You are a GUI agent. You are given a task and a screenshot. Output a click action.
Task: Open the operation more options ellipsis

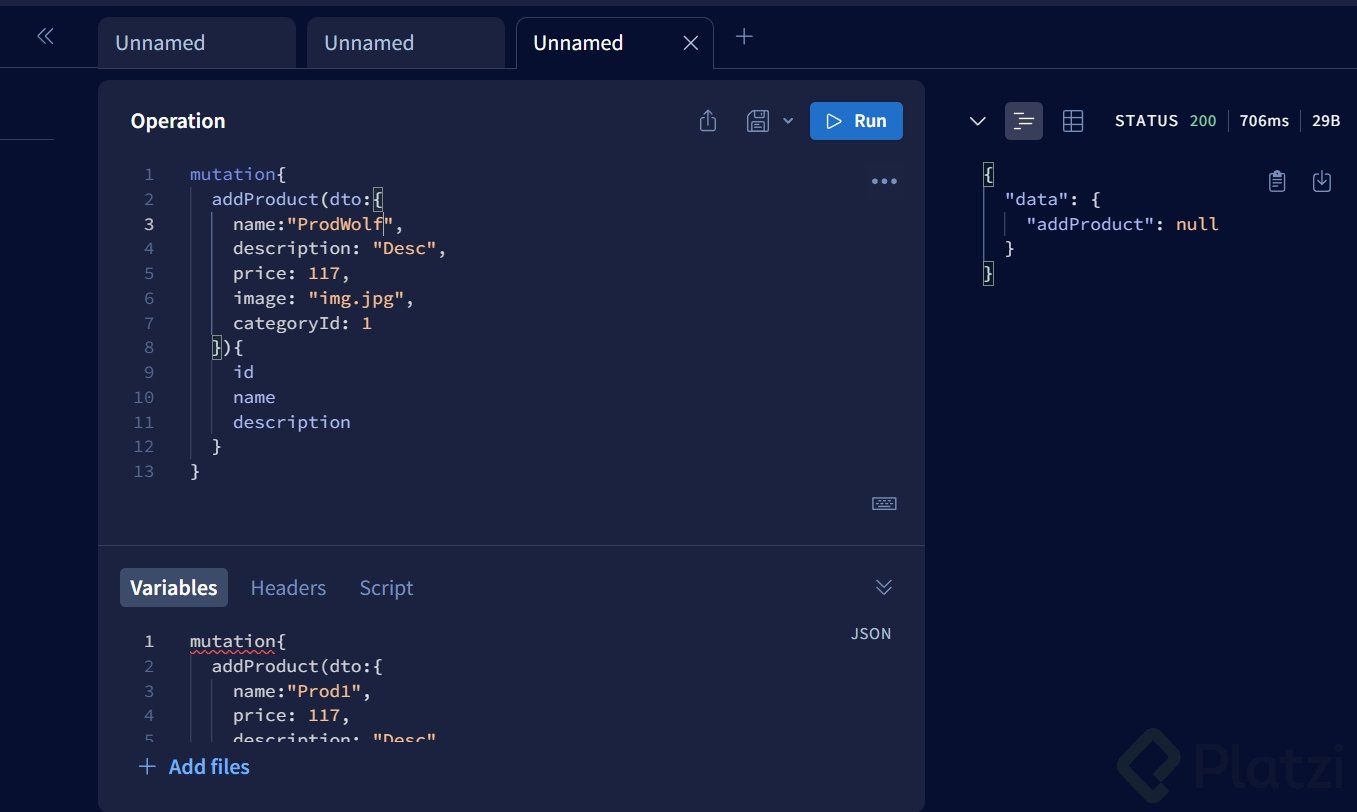coord(884,182)
